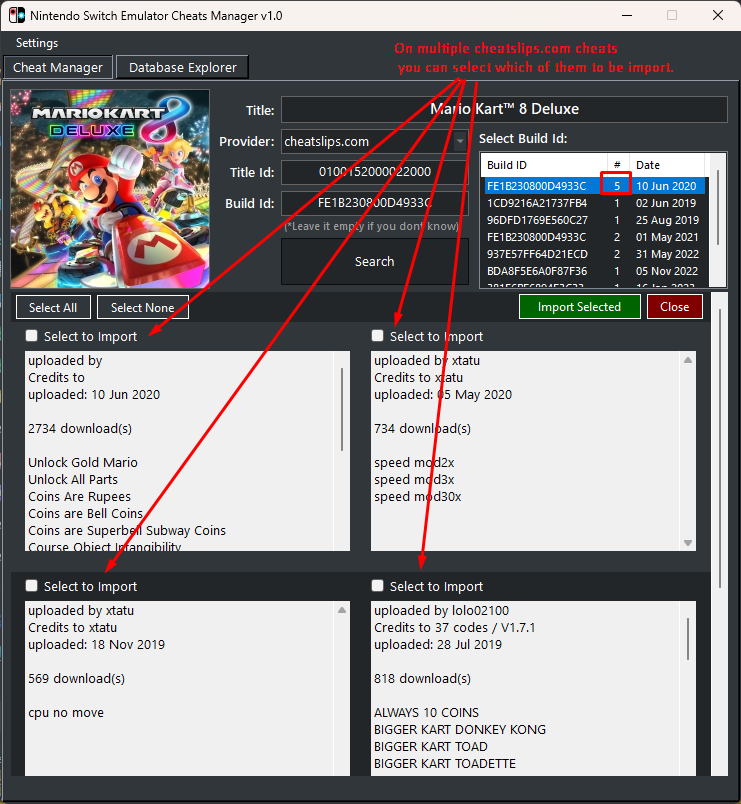Click the Build Id input field
The image size is (741, 804).
pos(375,203)
